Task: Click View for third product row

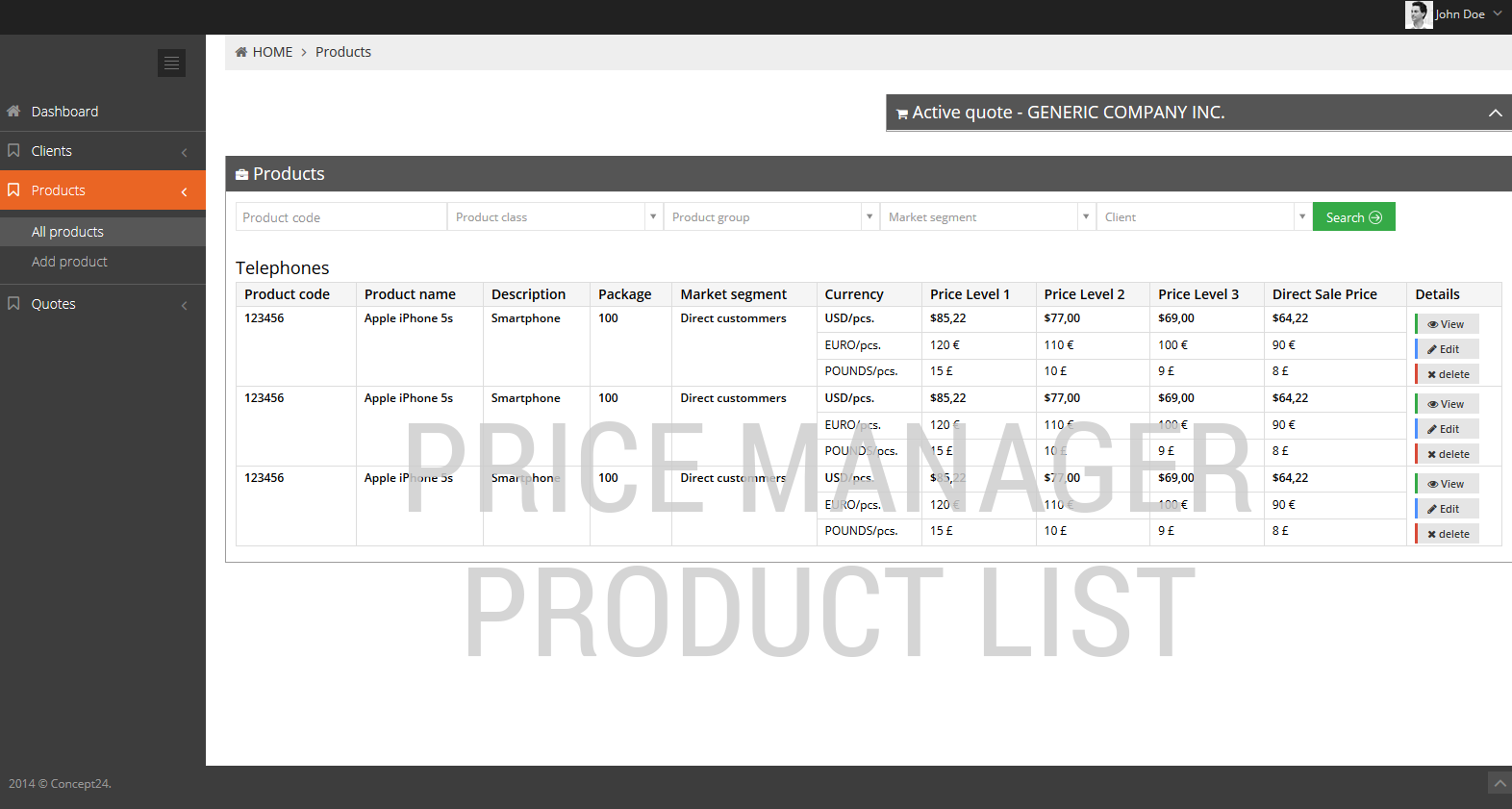Action: tap(1447, 484)
